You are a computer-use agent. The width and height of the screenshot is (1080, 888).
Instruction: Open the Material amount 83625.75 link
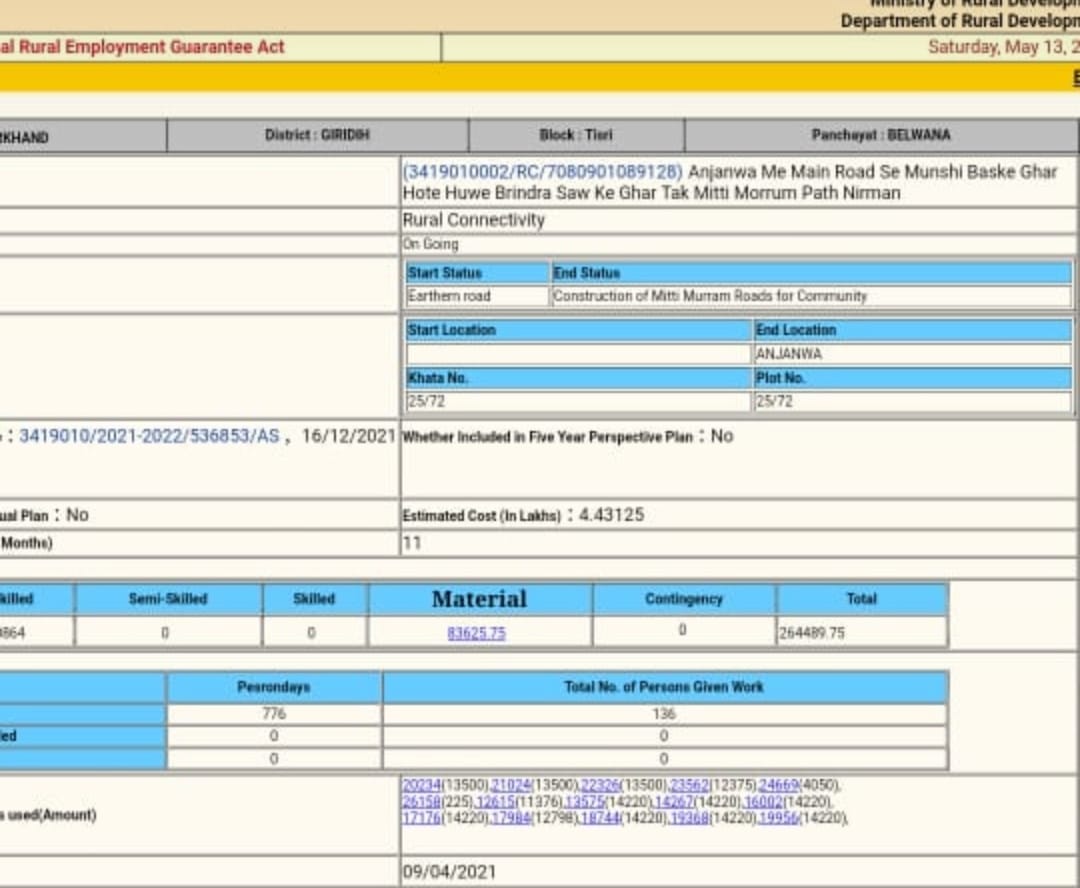pos(476,633)
